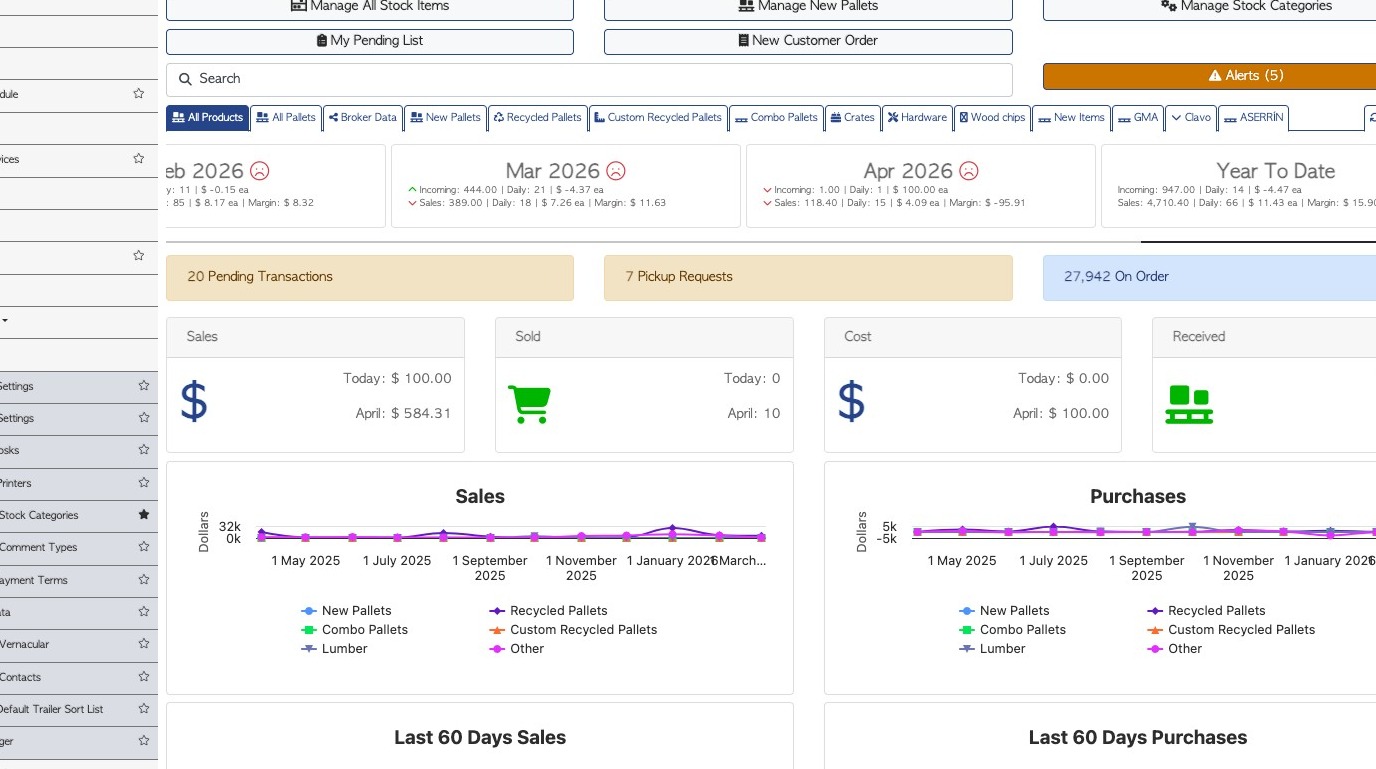Click the green cart icon in the Sold card
This screenshot has height=769, width=1376.
529,403
